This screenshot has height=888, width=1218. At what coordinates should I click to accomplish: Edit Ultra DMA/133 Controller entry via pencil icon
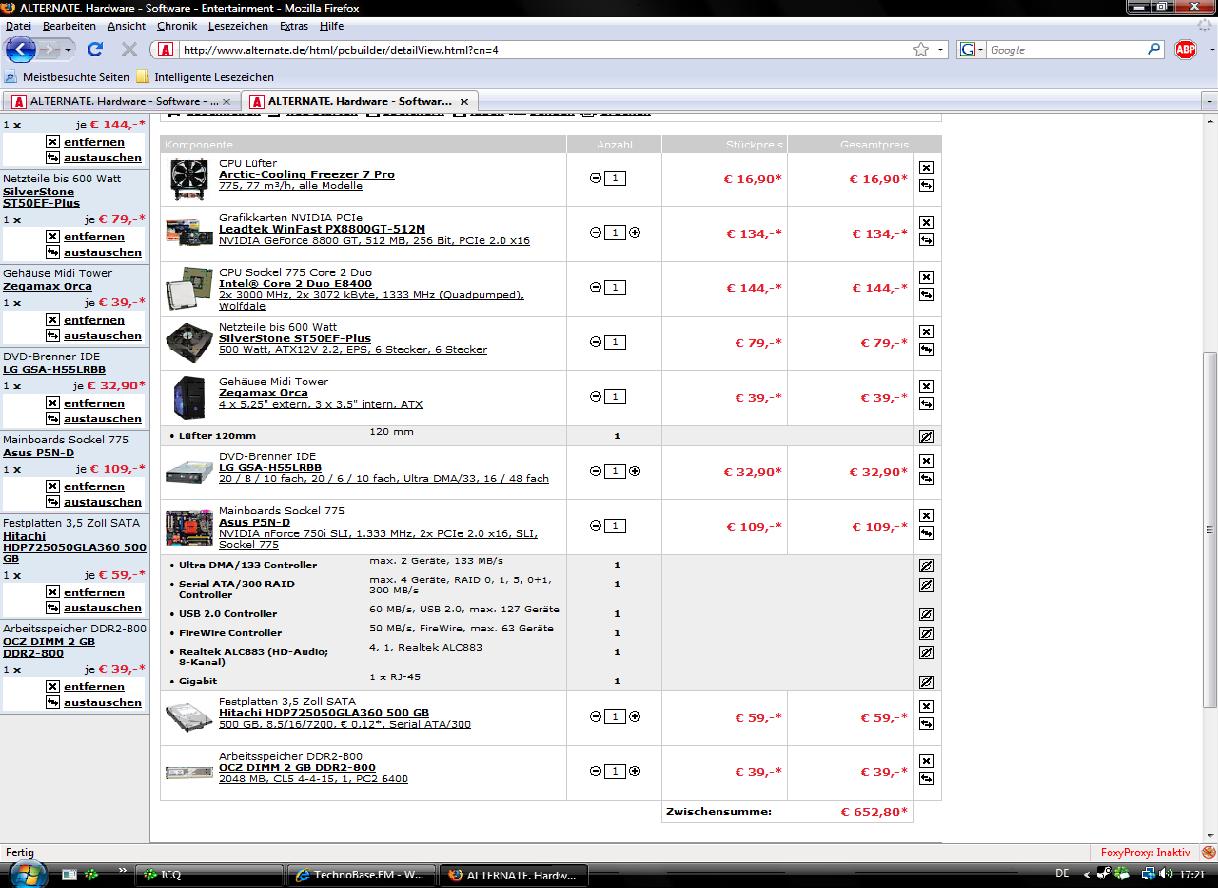(926, 565)
